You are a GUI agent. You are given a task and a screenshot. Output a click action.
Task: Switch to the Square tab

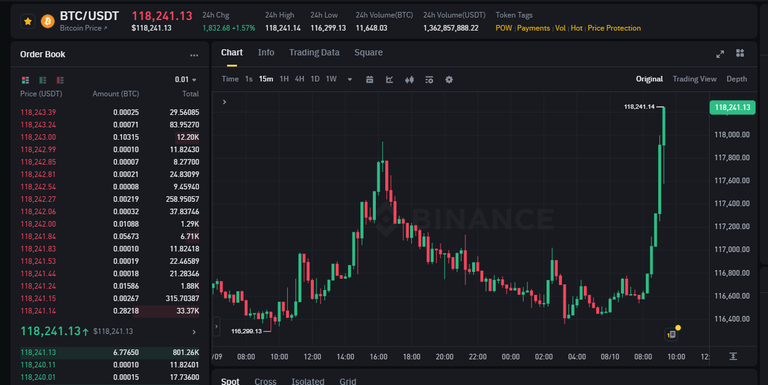click(368, 52)
